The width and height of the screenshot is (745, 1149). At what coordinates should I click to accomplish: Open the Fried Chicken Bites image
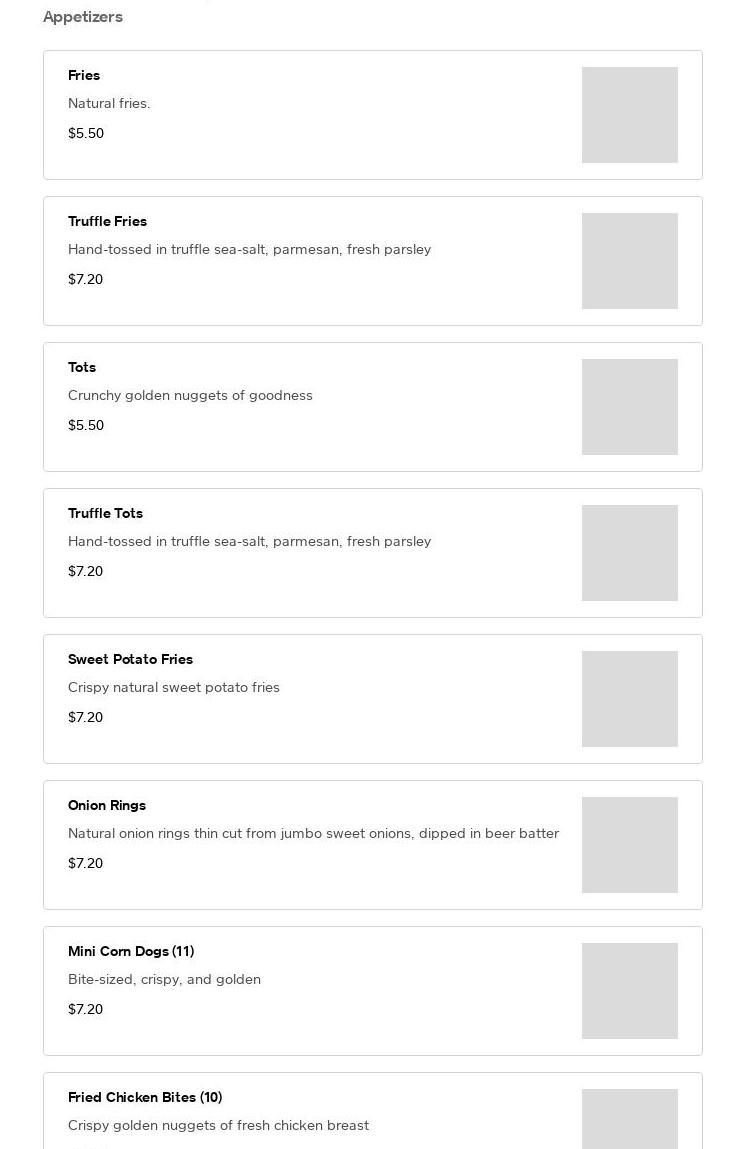(629, 1120)
